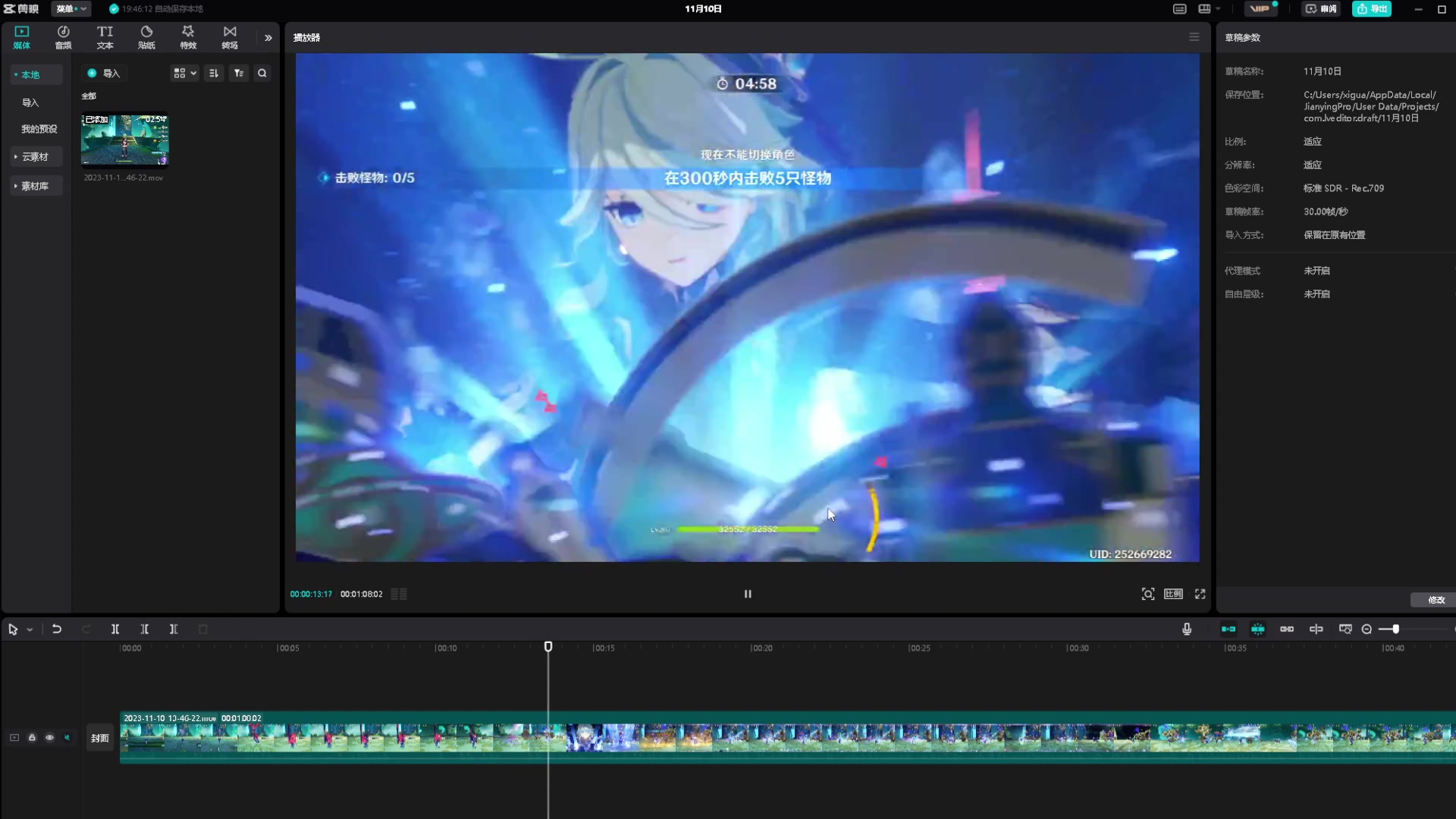Screen dimensions: 1456x819
Task: Click the scopes icon beside the timecode
Action: click(x=399, y=594)
